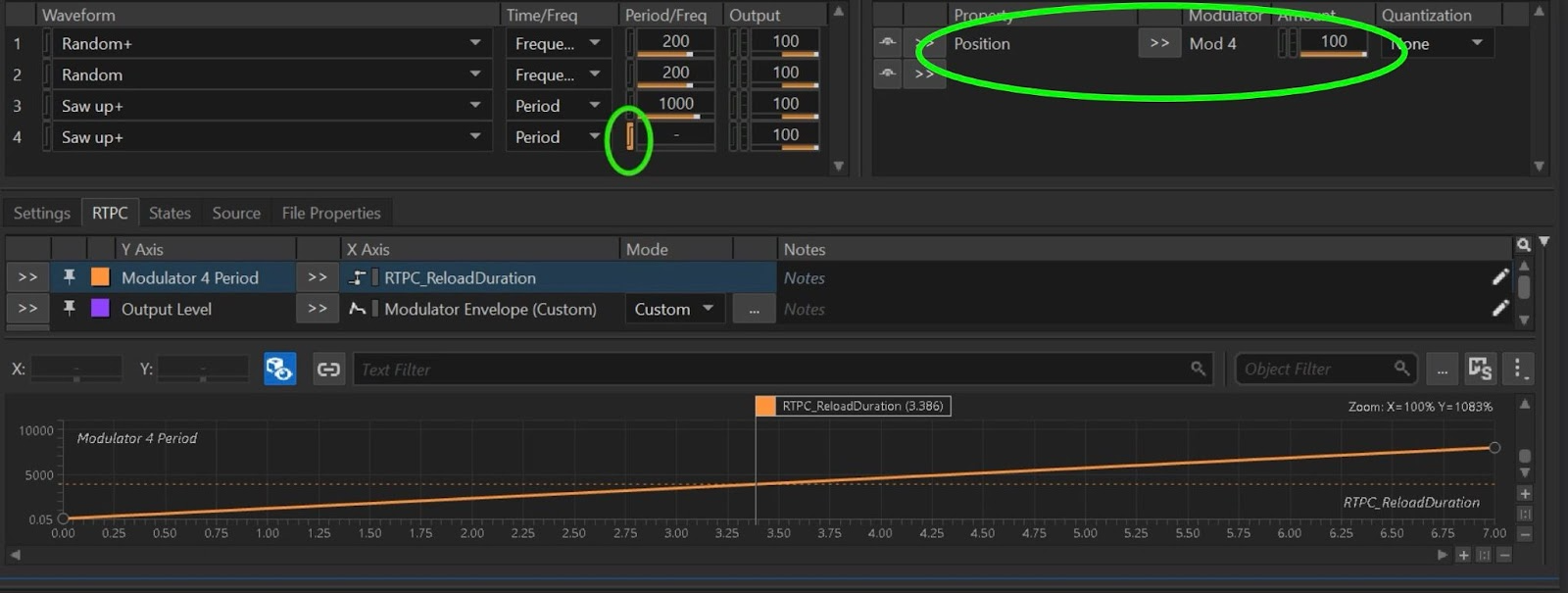The height and width of the screenshot is (593, 1568).
Task: Open the File Properties tab
Action: click(330, 213)
